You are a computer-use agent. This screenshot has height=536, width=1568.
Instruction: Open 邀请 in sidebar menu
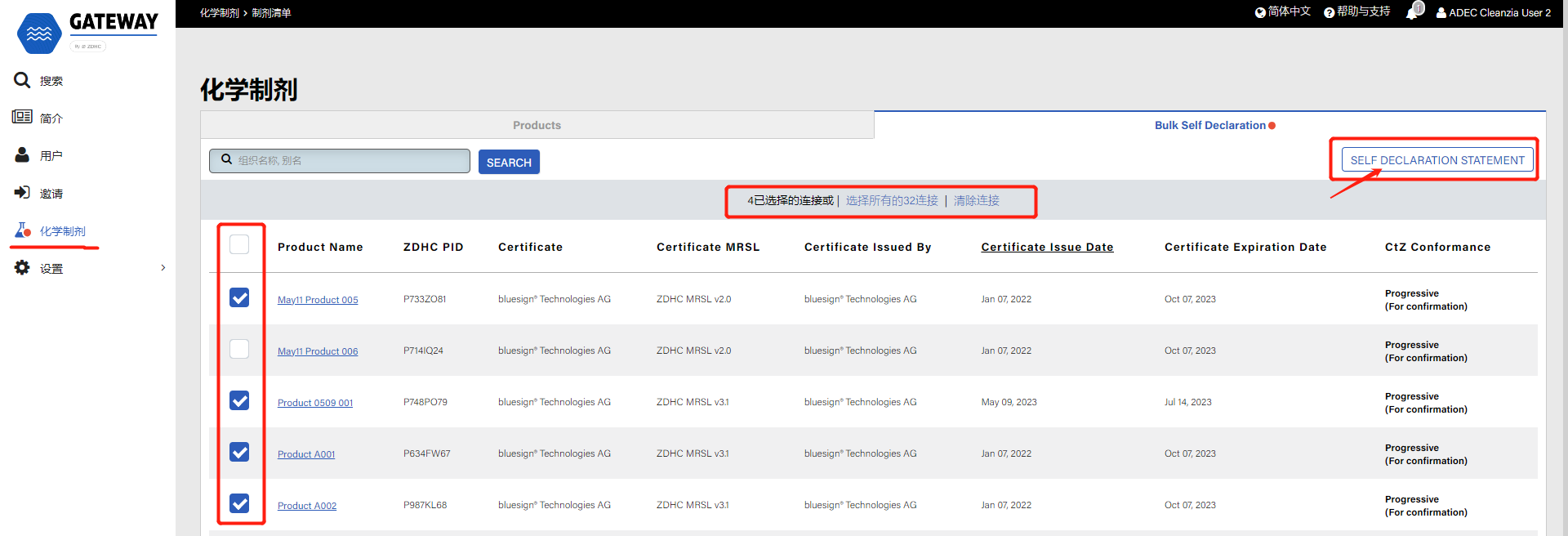[51, 194]
